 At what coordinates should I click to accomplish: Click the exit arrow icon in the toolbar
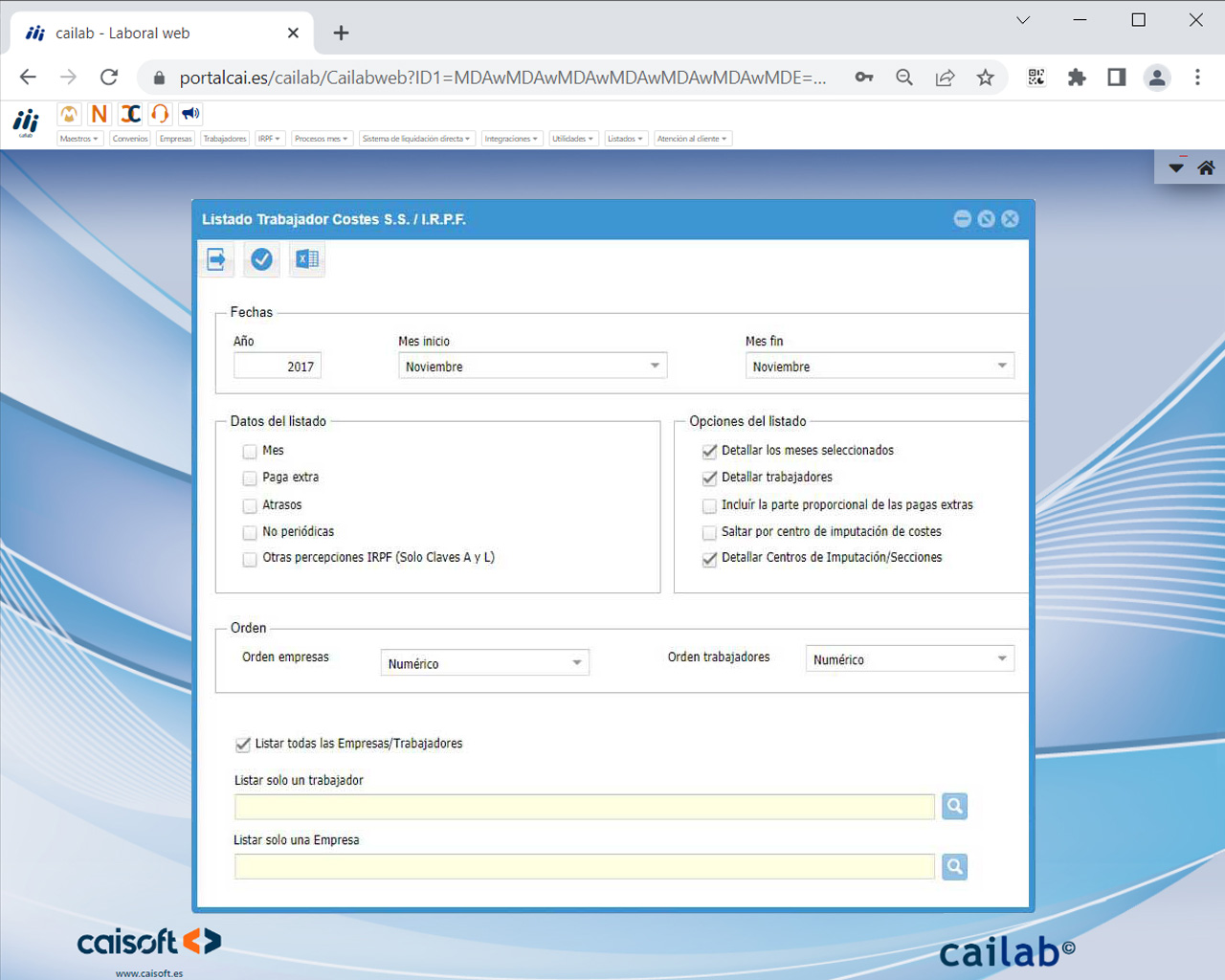coord(215,258)
